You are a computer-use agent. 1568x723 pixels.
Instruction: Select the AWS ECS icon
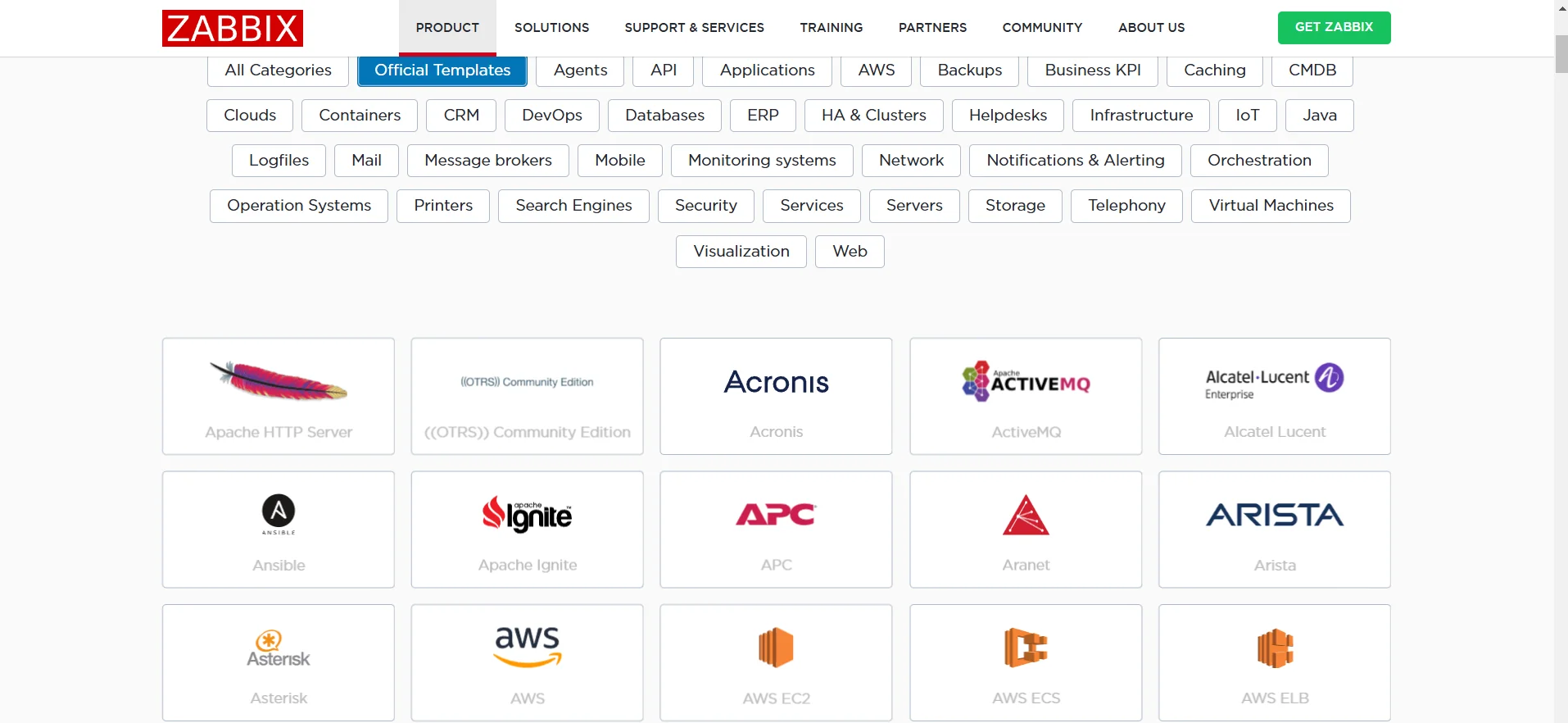pos(1026,648)
